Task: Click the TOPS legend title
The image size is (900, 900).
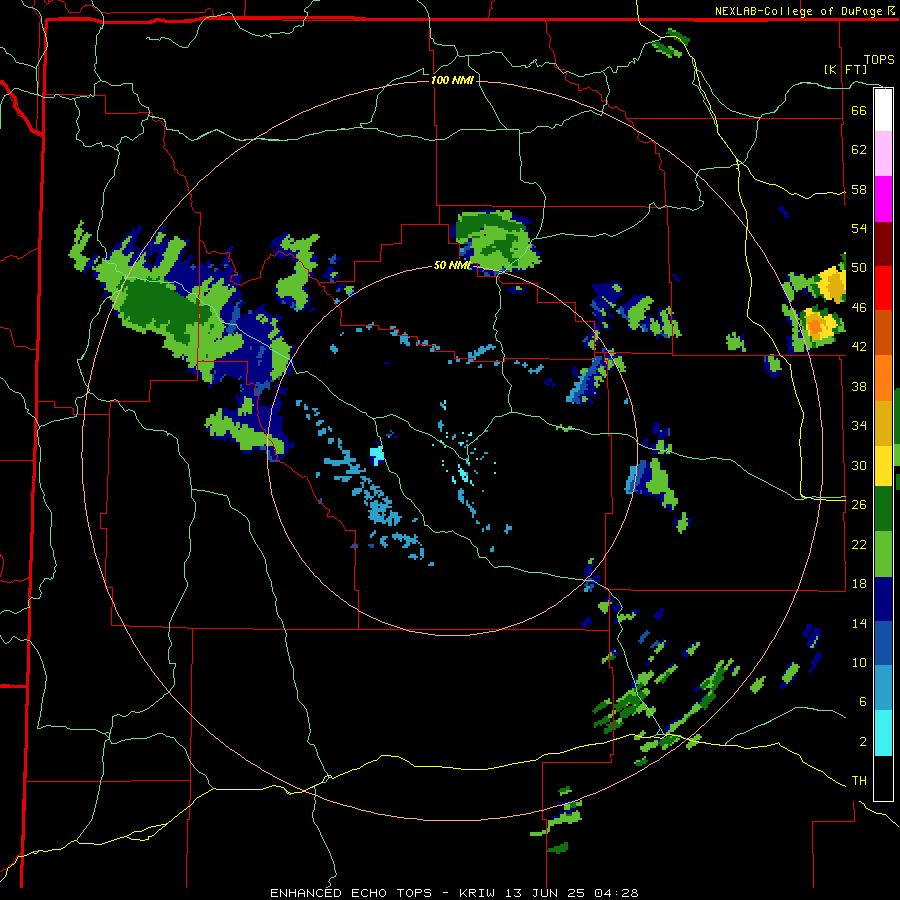Action: pos(879,60)
